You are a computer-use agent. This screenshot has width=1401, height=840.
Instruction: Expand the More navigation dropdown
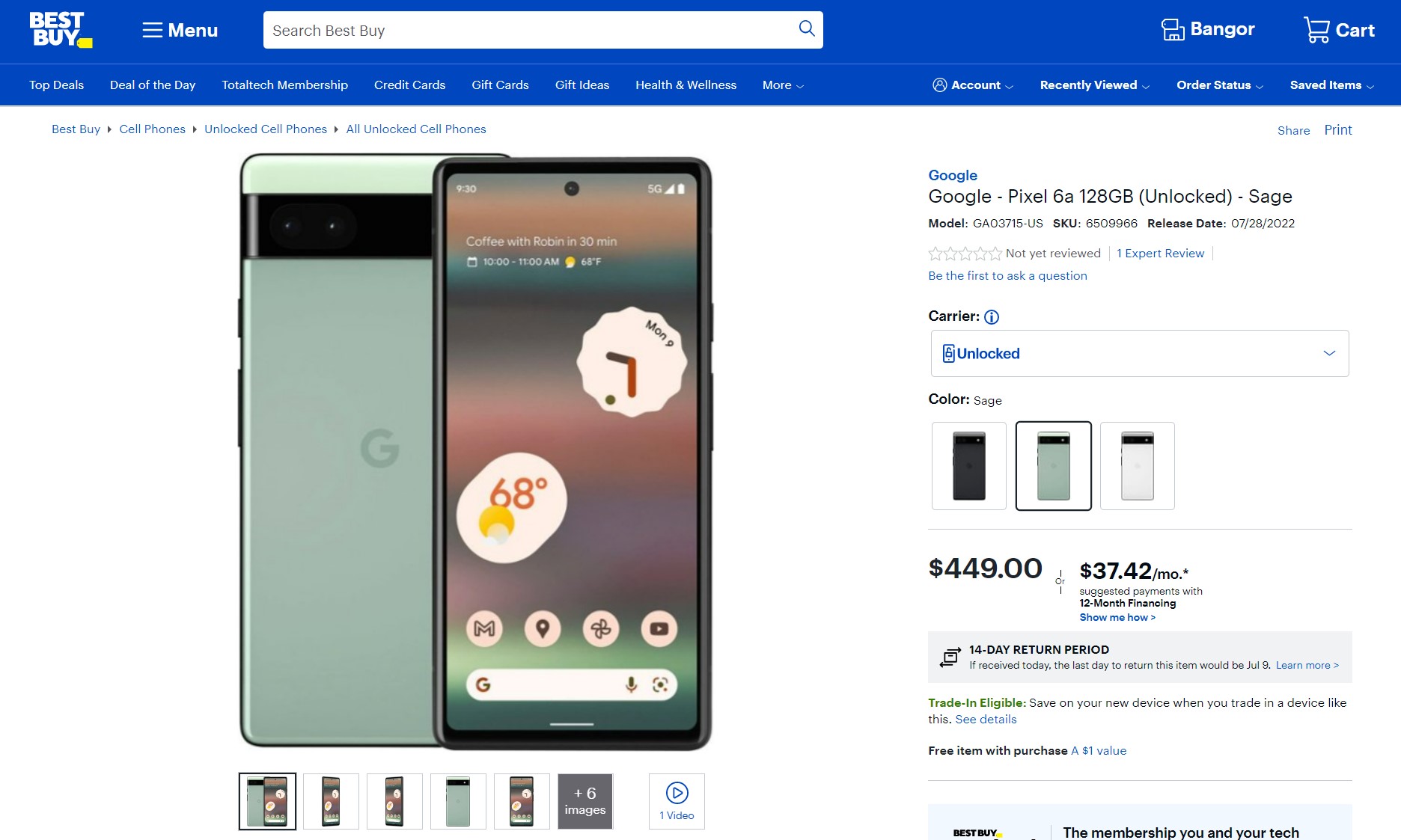[x=783, y=85]
